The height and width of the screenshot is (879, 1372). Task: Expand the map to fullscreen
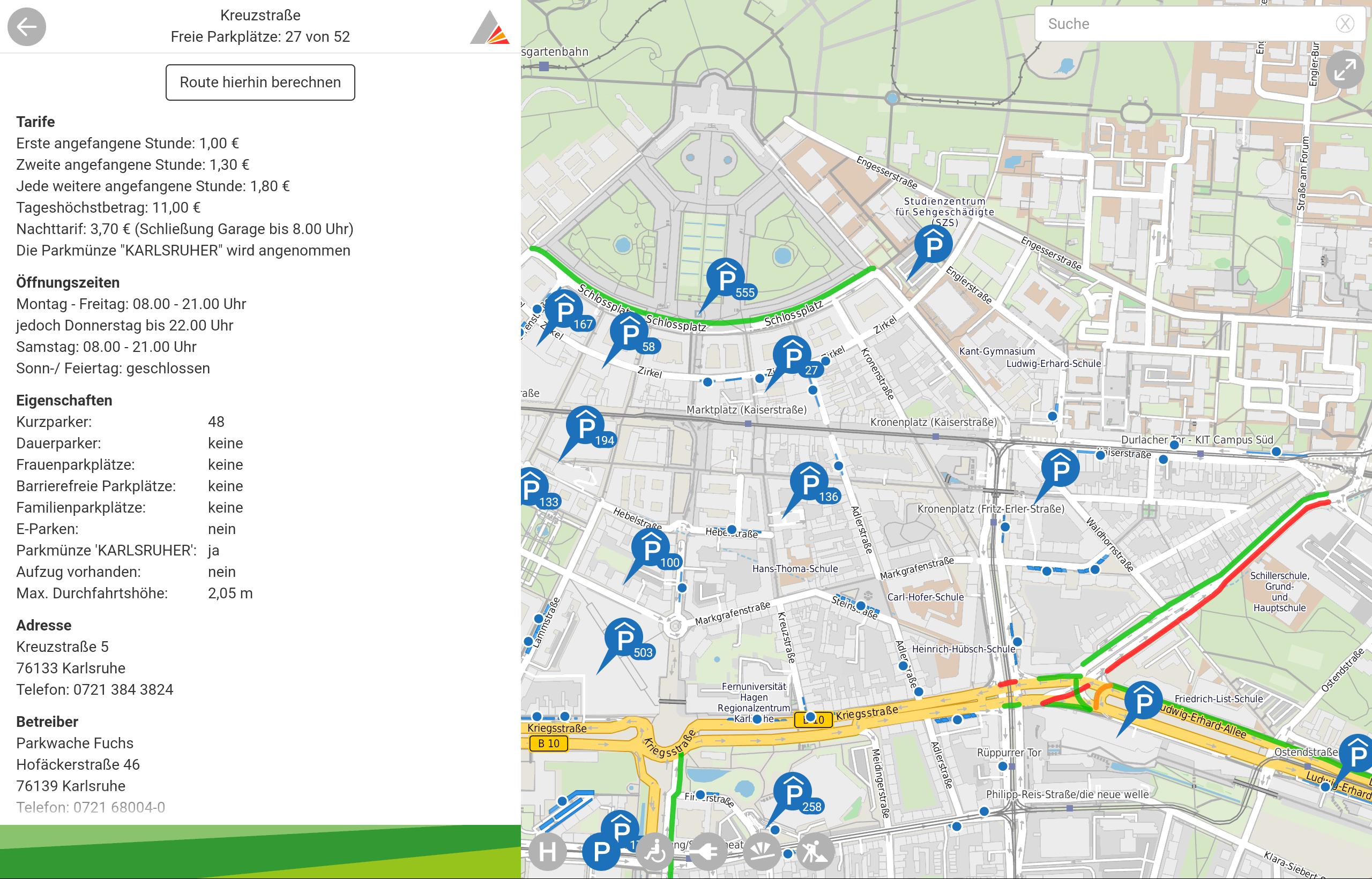tap(1345, 71)
